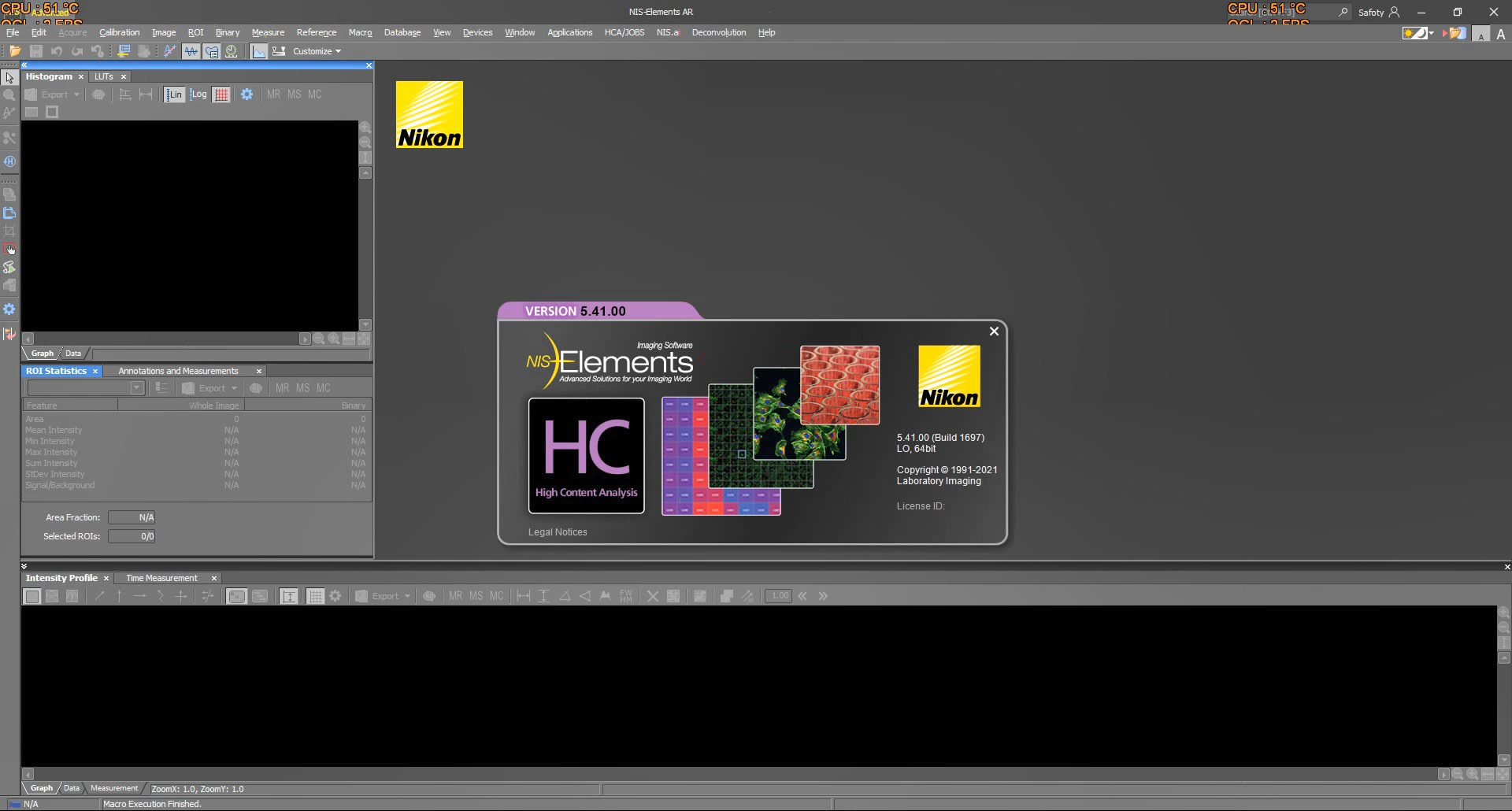Viewport: 1512px width, 811px height.
Task: Click the Measurement tab under Intensity Profile
Action: (114, 788)
